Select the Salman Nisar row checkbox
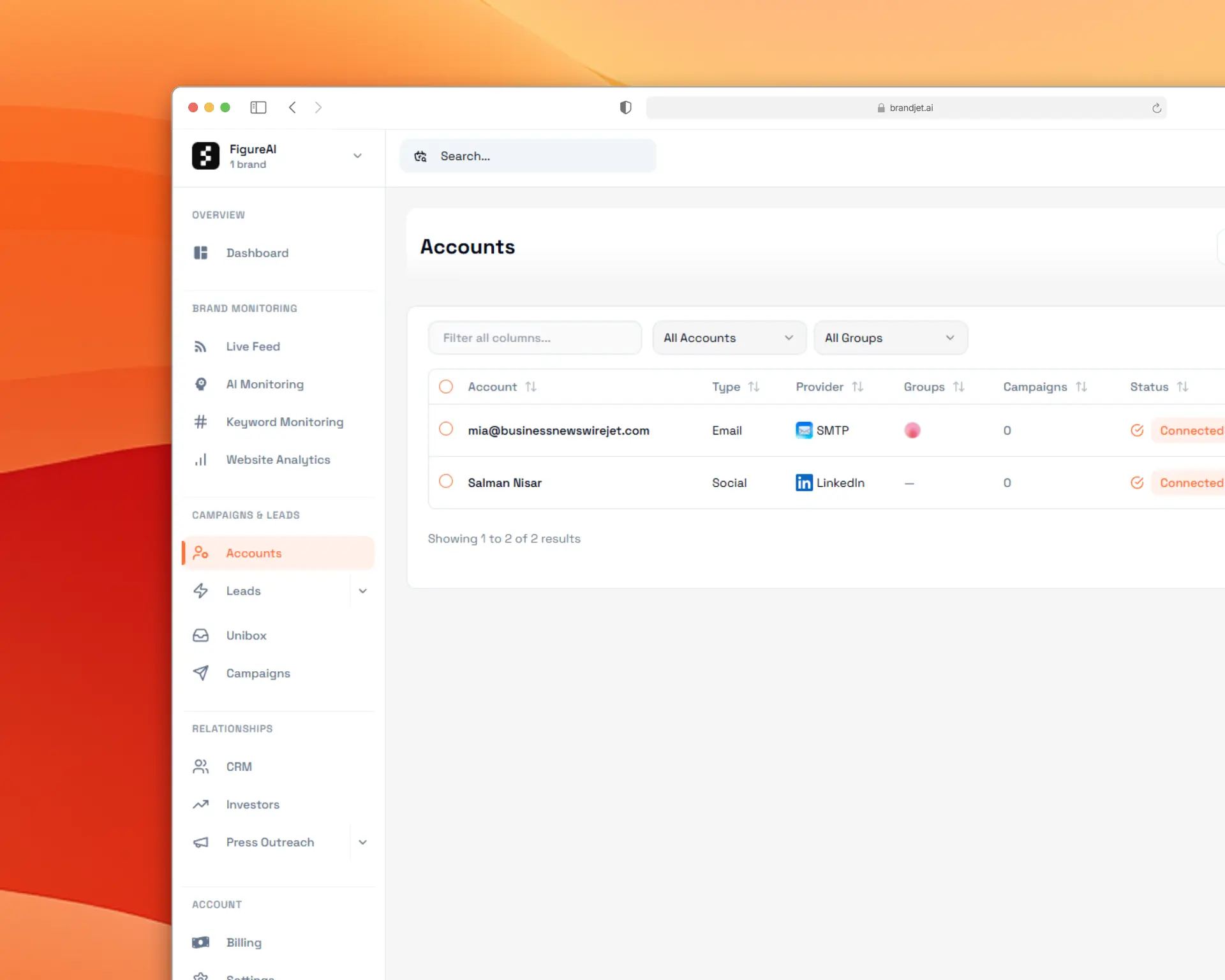The height and width of the screenshot is (980, 1225). (446, 482)
